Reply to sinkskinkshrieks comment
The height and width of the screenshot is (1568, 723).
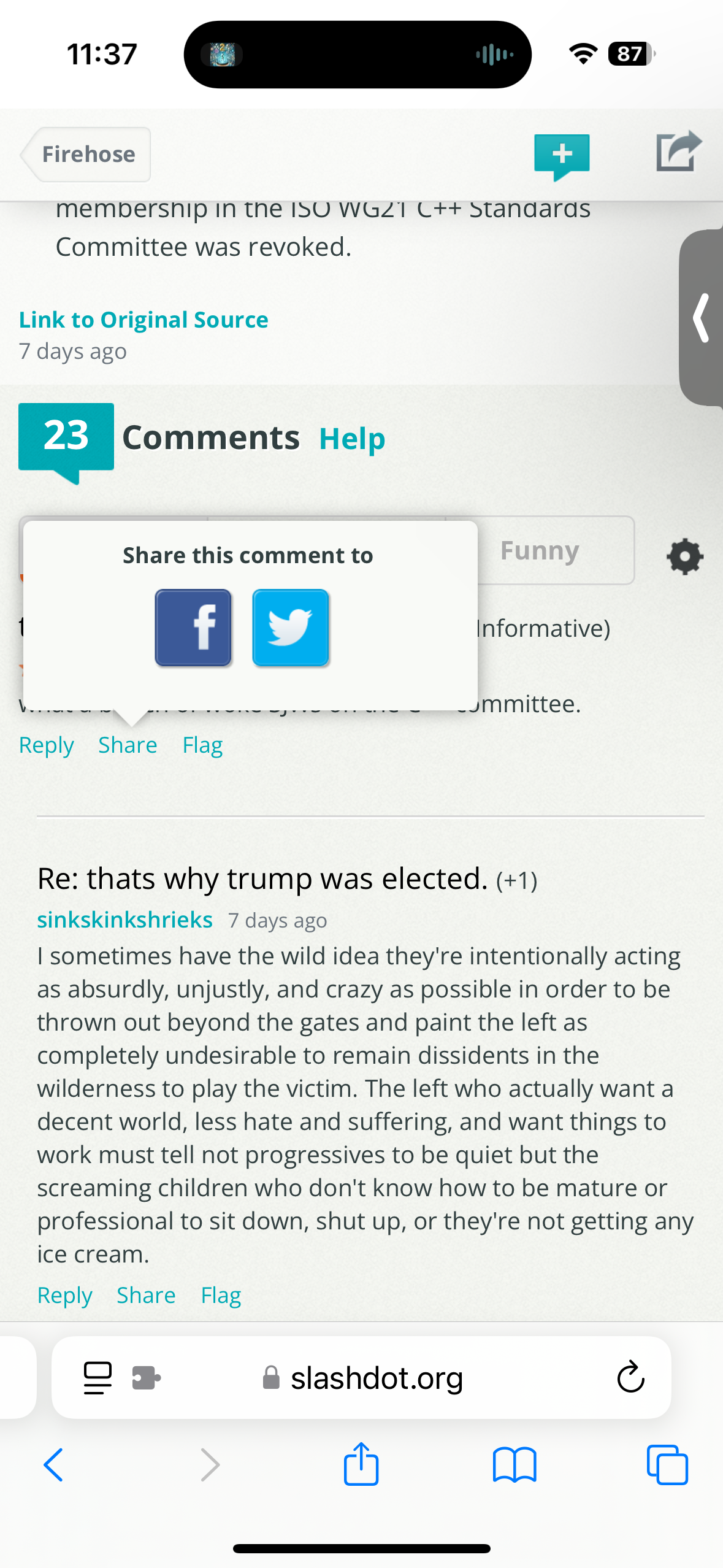(64, 1294)
